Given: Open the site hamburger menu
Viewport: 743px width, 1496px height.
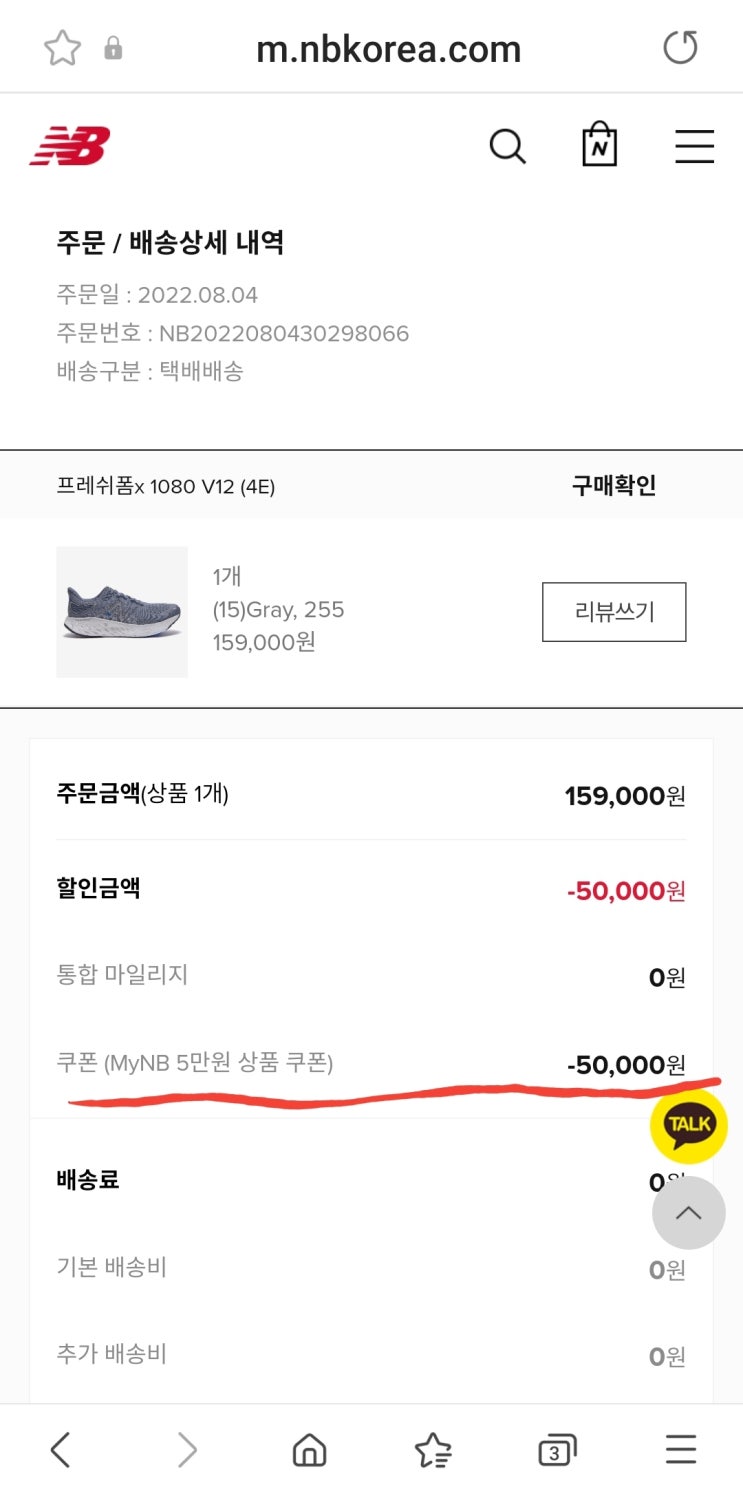Looking at the screenshot, I should (x=694, y=147).
